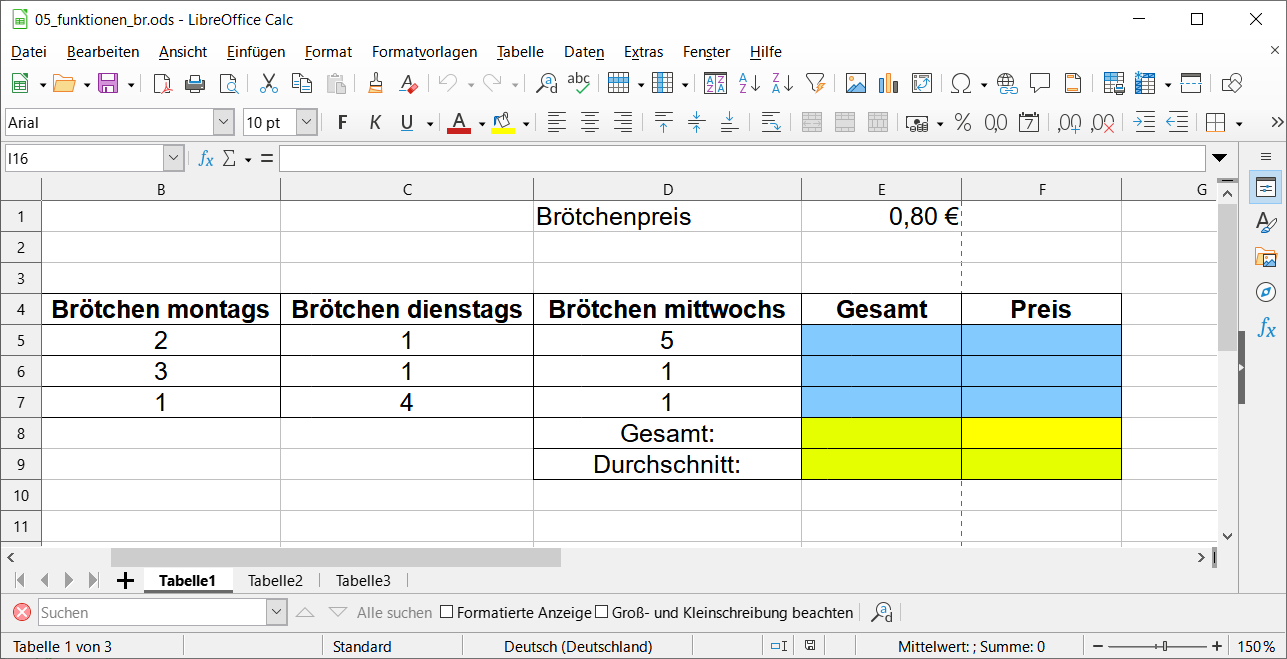The height and width of the screenshot is (659, 1287).
Task: Expand the Arial font name dropdown
Action: pyautogui.click(x=224, y=123)
